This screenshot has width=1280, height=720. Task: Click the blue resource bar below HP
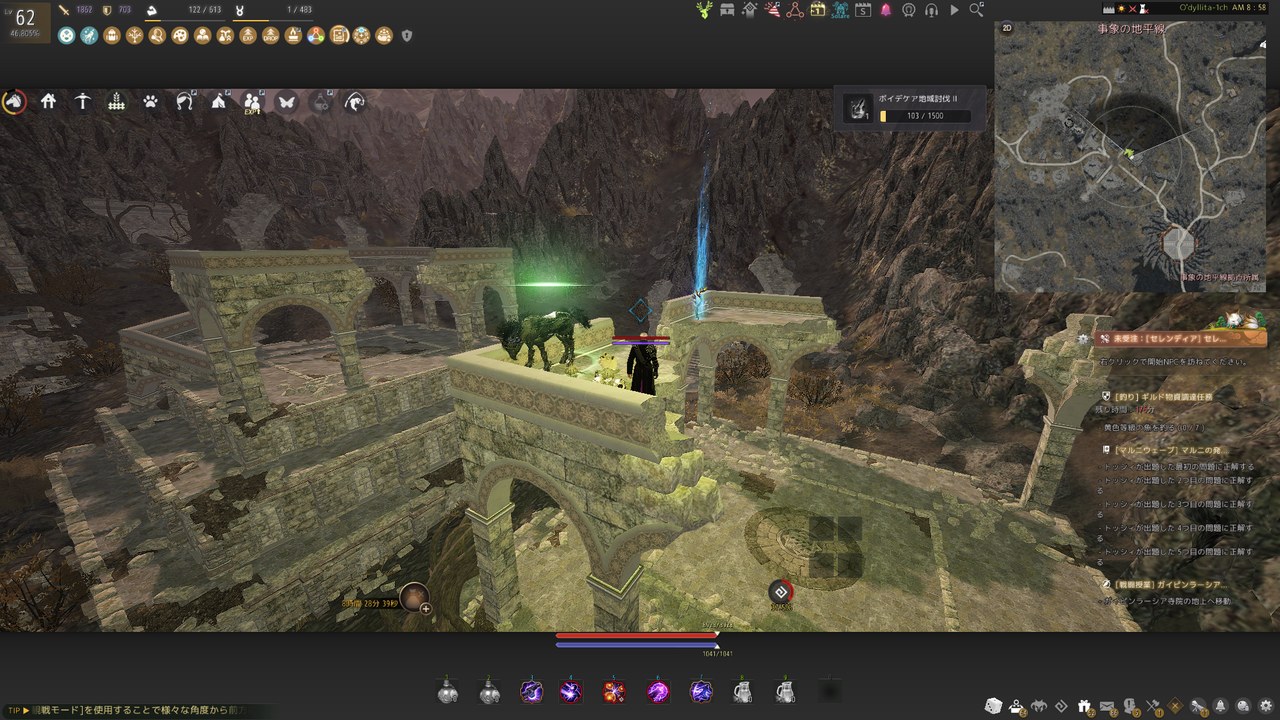[x=636, y=644]
